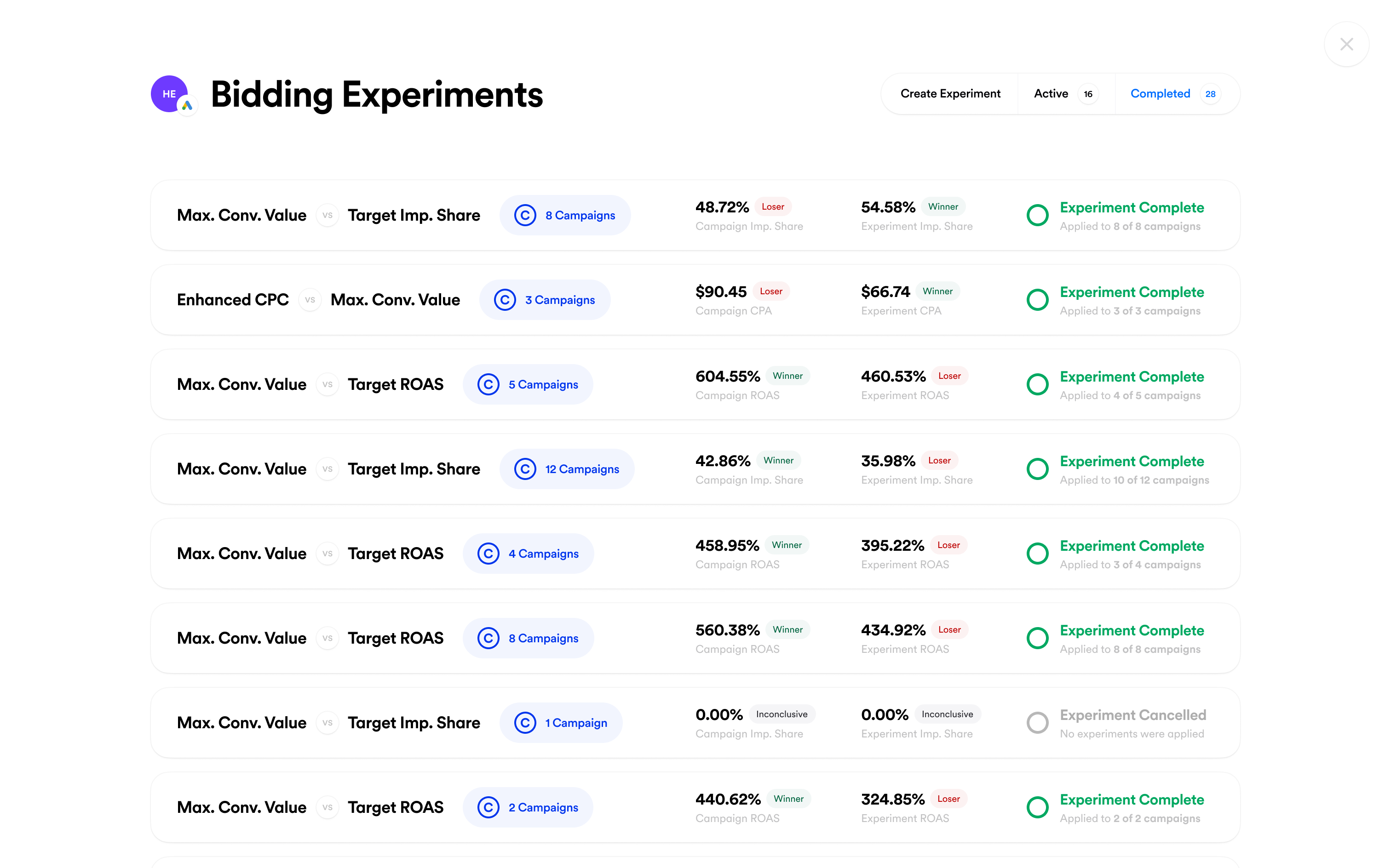This screenshot has height=868, width=1391.
Task: Expand the Max Conv Value vs Target Imp Share 12 Campaigns row
Action: (x=696, y=469)
